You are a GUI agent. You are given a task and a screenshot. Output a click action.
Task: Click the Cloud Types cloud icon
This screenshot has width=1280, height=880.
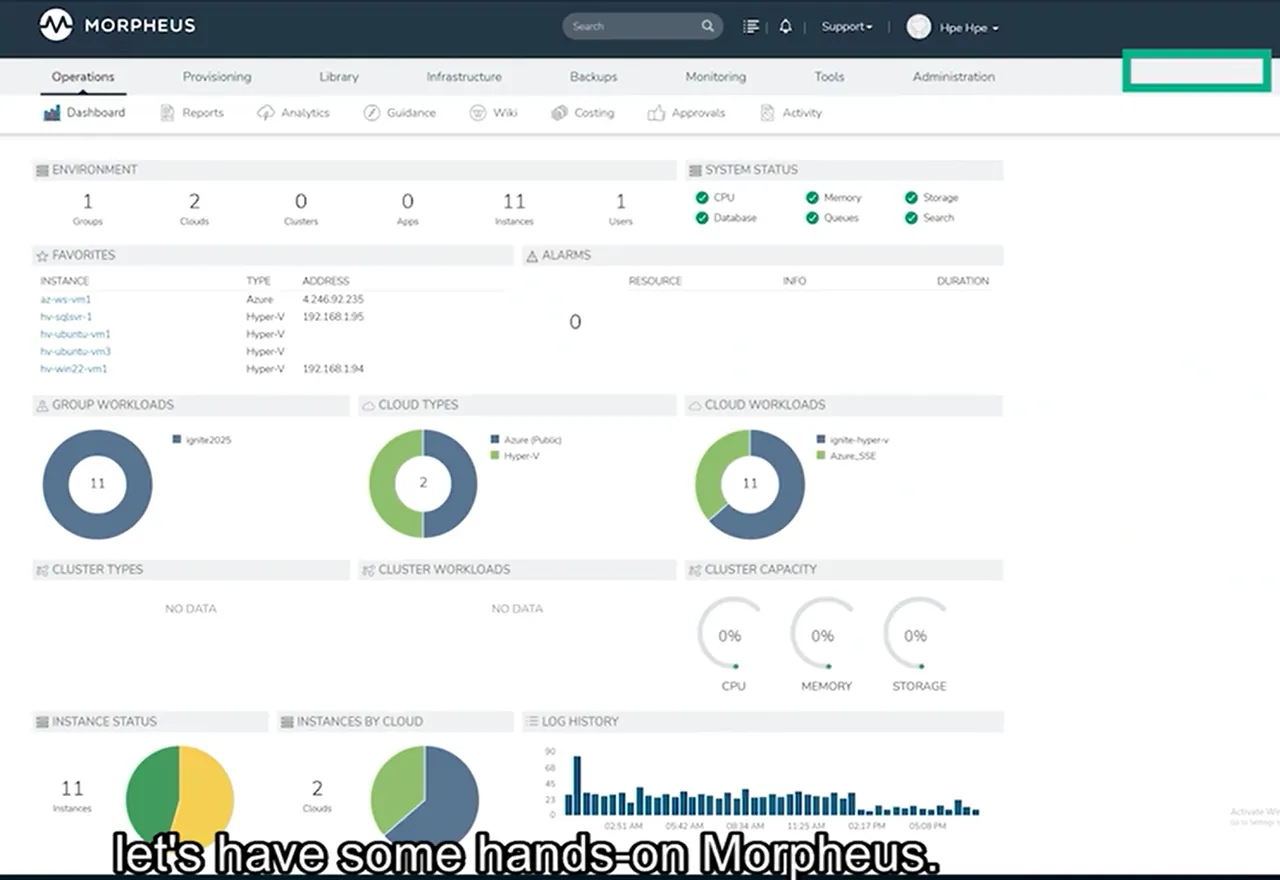click(x=368, y=405)
